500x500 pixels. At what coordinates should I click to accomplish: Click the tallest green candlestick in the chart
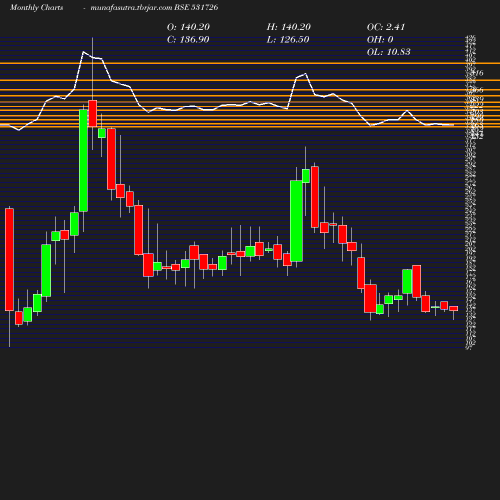click(83, 160)
